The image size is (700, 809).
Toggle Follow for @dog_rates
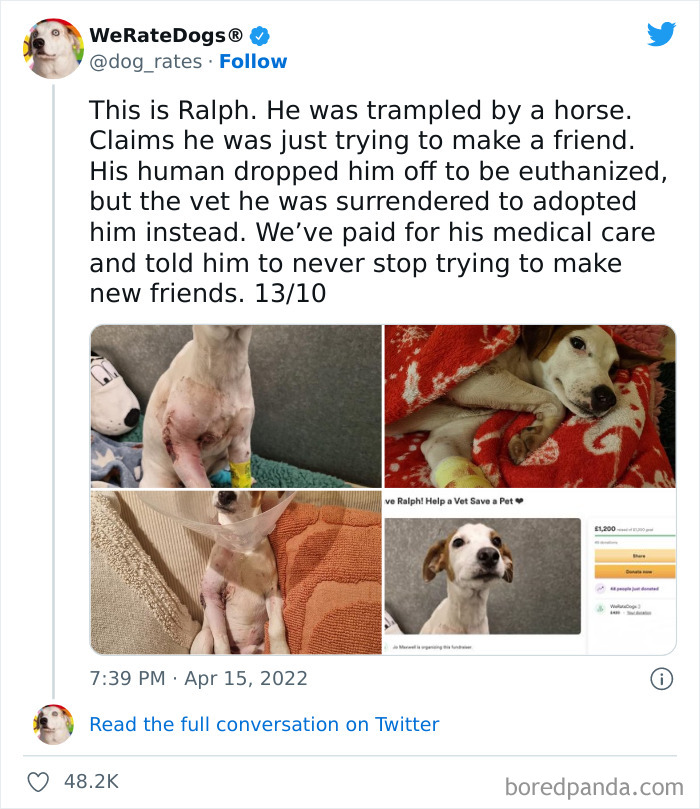[253, 61]
